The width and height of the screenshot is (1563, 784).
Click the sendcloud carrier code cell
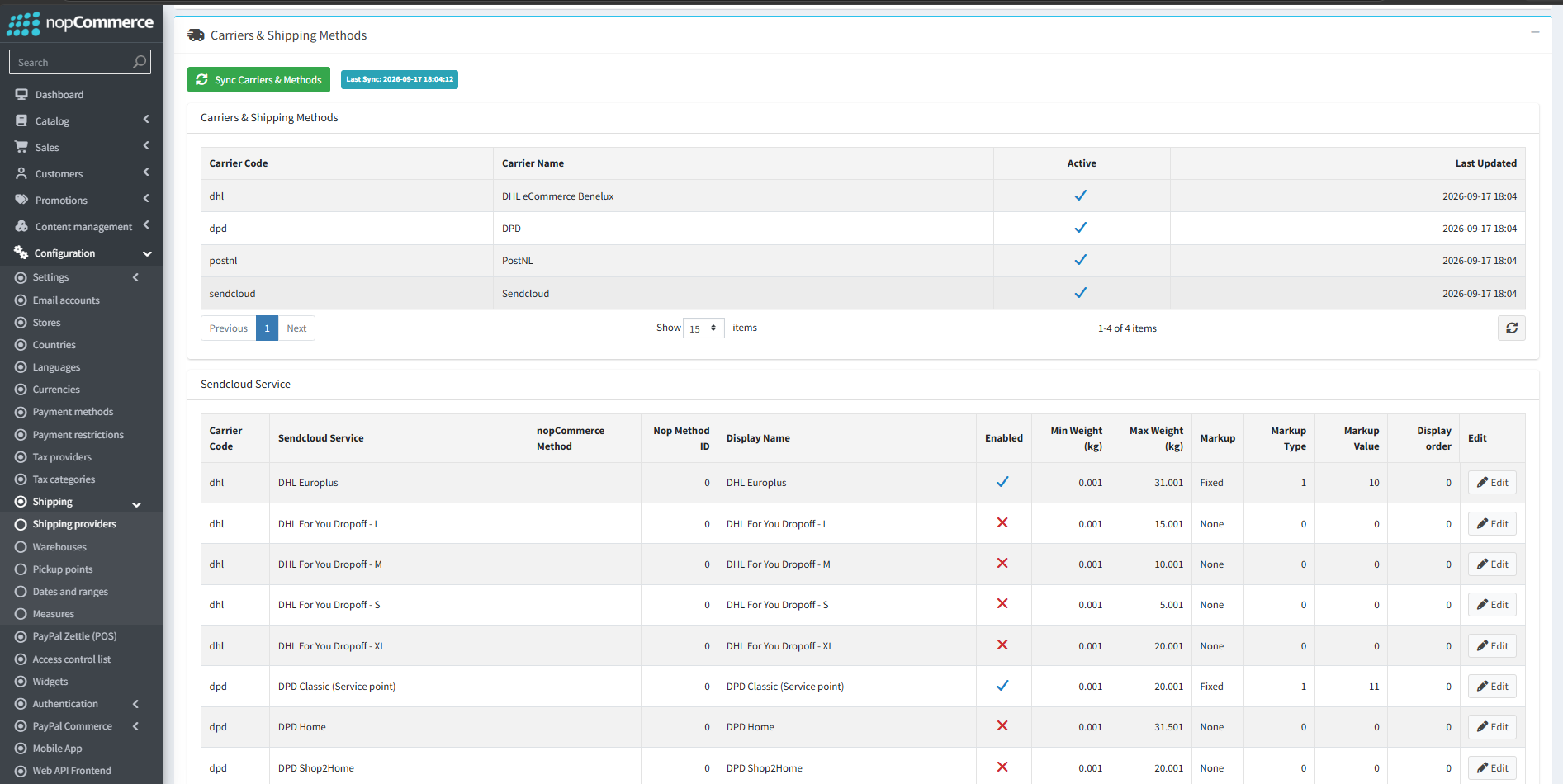[347, 294]
